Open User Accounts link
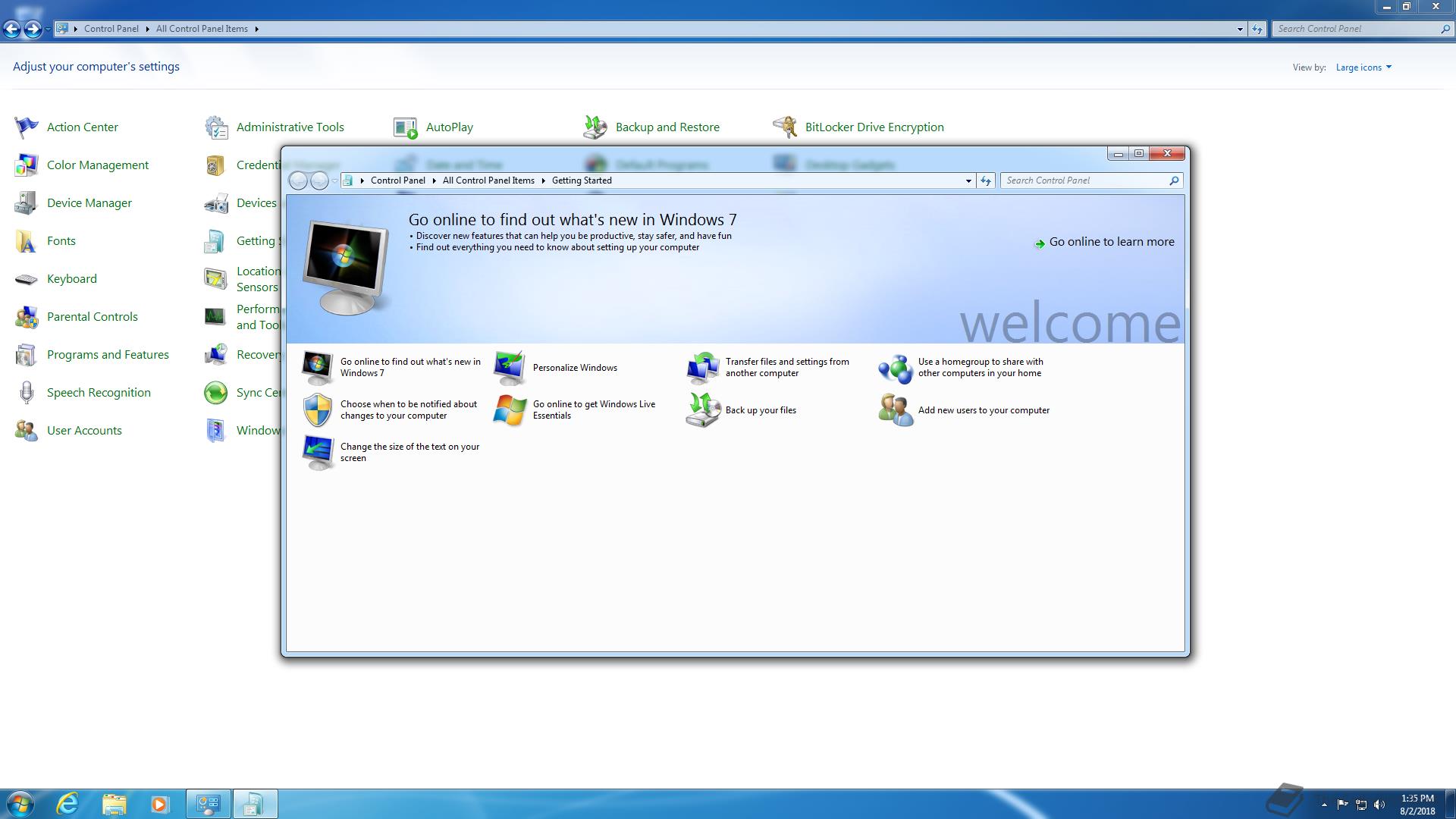 coord(84,431)
